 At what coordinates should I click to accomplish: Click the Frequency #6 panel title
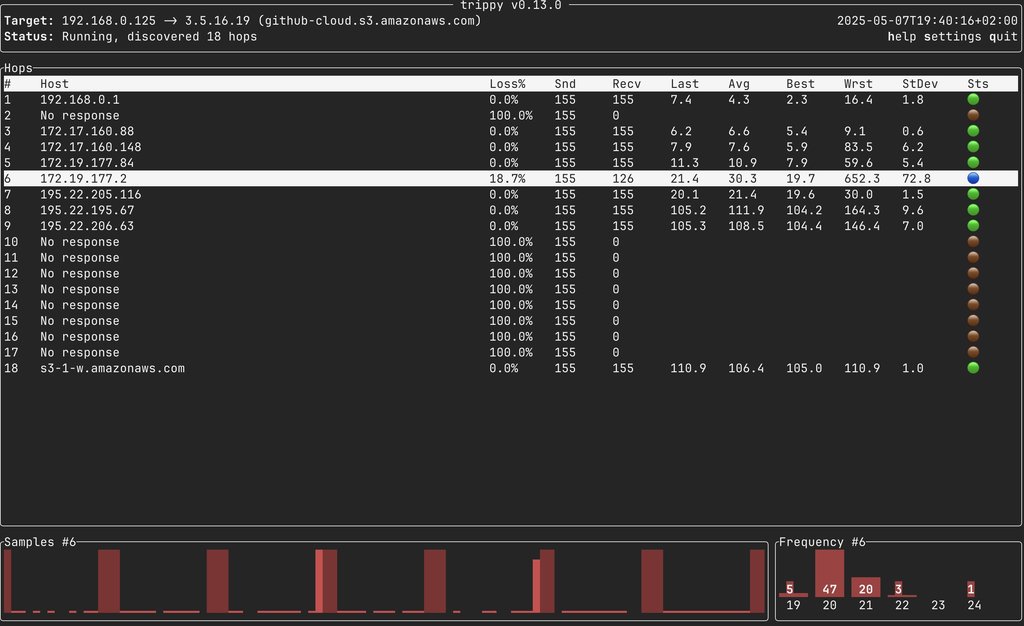822,542
